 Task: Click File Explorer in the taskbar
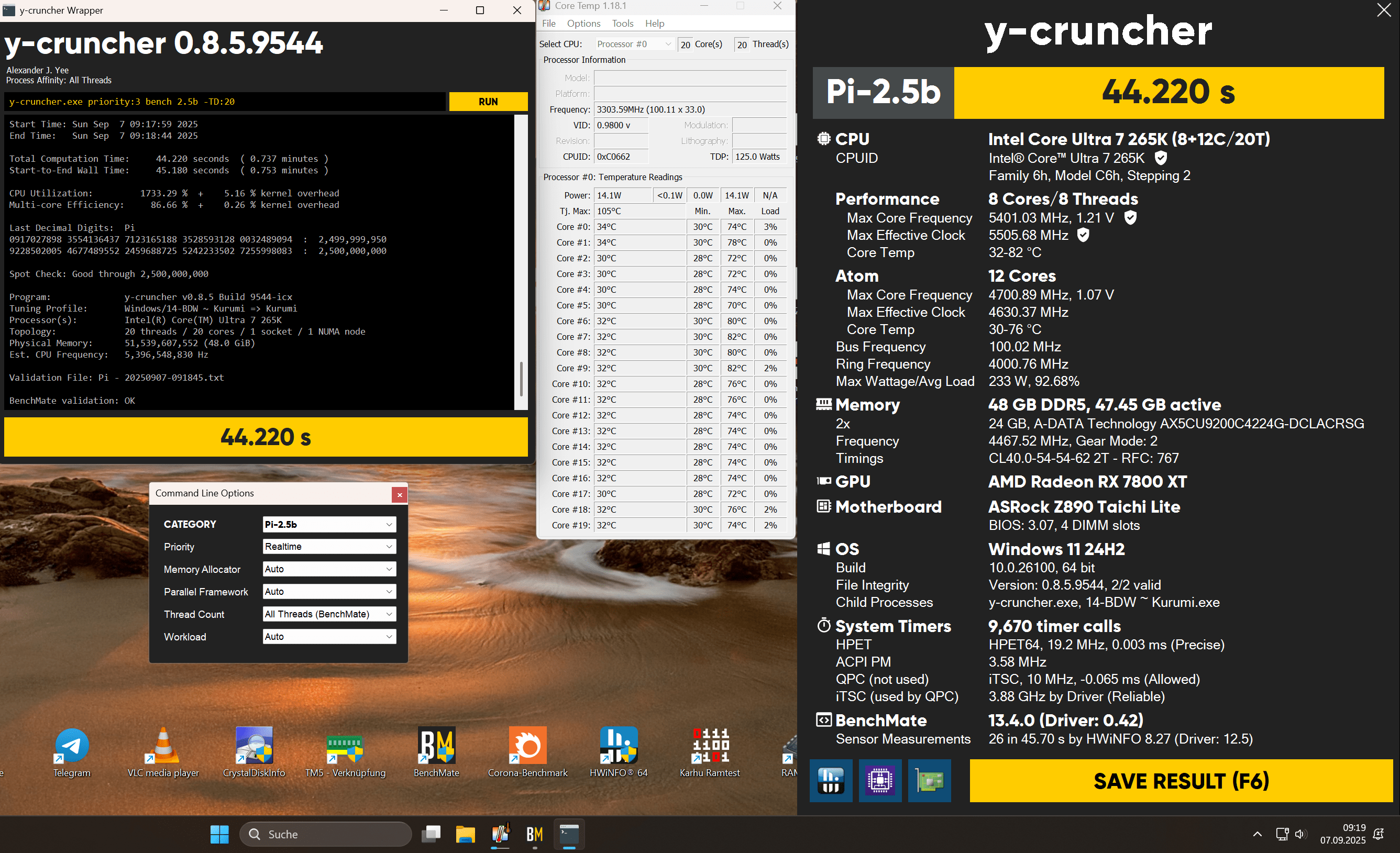point(465,834)
